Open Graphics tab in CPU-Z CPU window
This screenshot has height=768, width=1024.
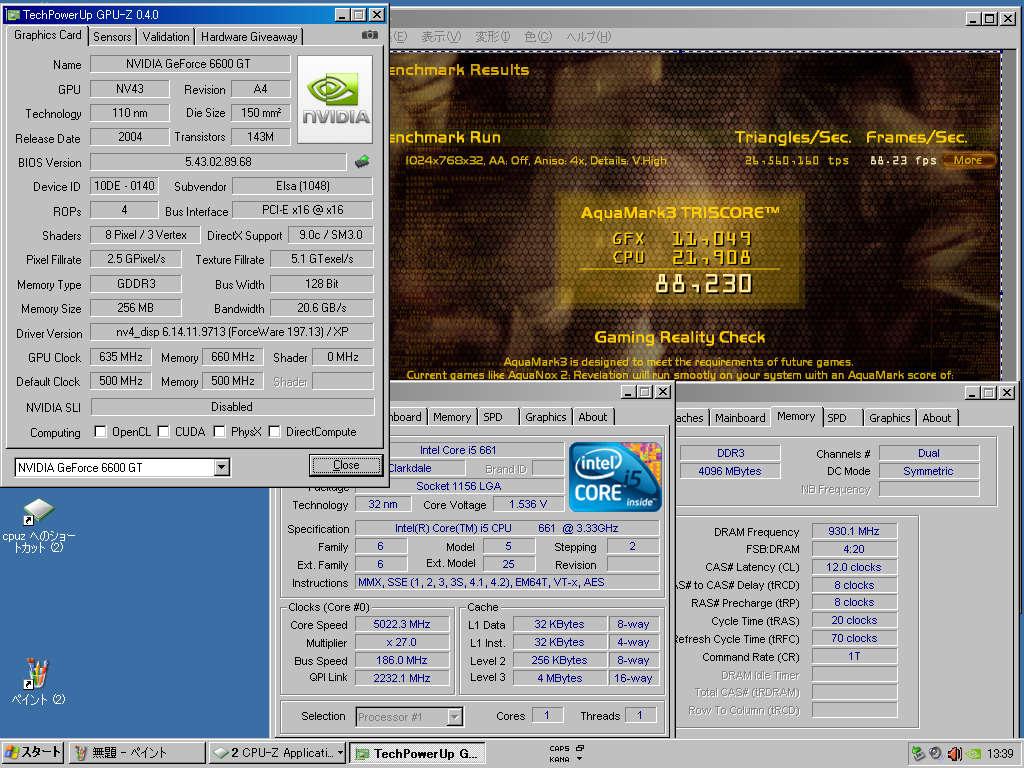pos(545,417)
